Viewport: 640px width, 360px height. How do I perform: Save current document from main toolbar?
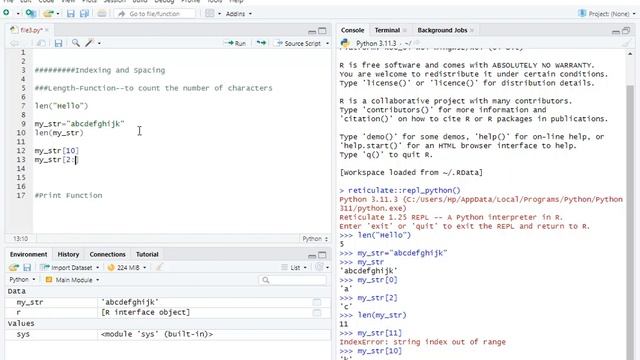(71, 13)
